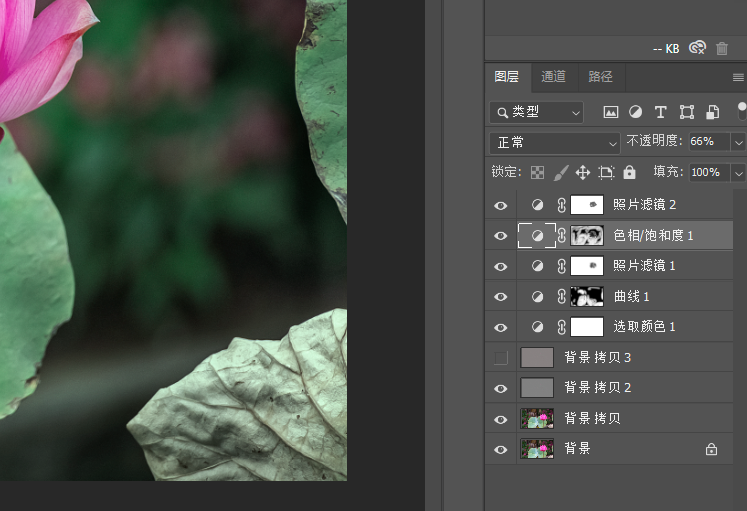The width and height of the screenshot is (747, 511).
Task: Filter layers by shape type
Action: click(687, 112)
